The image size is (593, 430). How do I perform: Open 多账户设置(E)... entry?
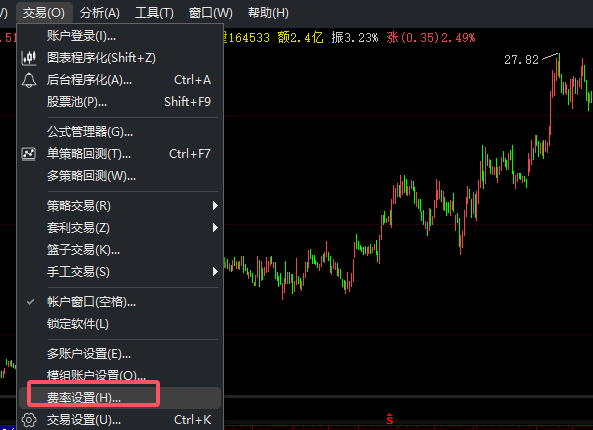119,354
